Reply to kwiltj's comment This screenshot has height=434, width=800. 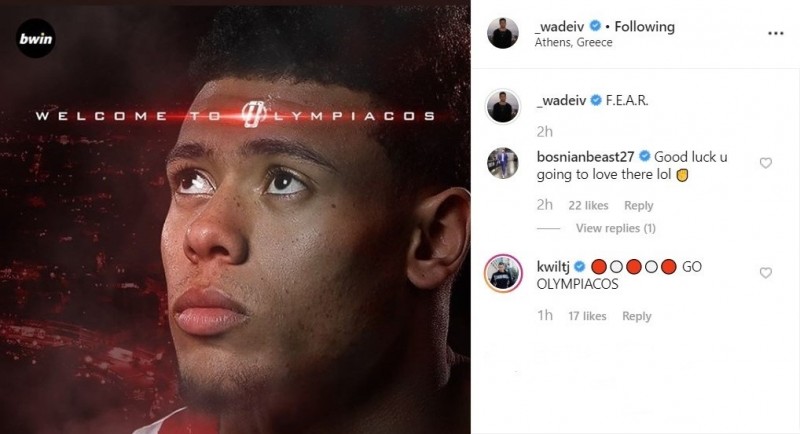(x=637, y=316)
